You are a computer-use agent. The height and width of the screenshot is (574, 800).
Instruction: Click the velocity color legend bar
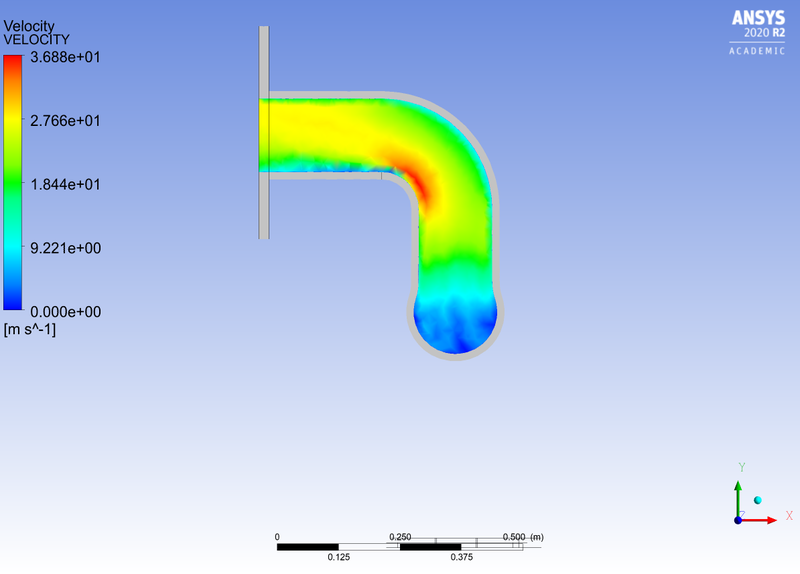[x=13, y=182]
